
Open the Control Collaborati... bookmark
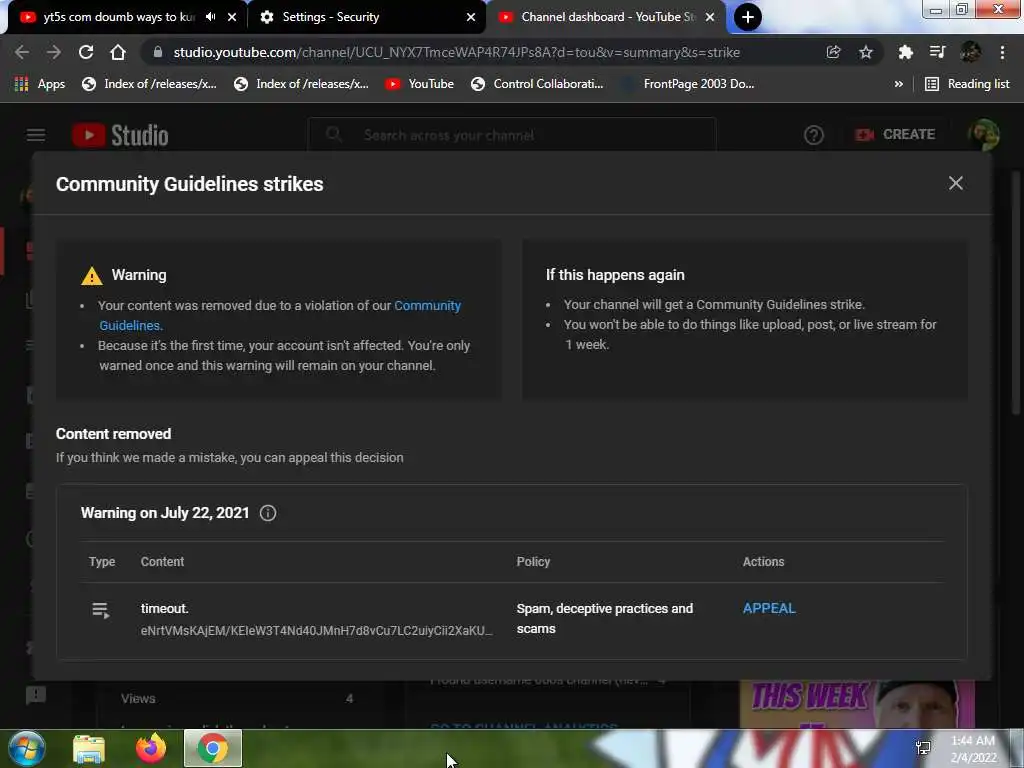pyautogui.click(x=537, y=84)
